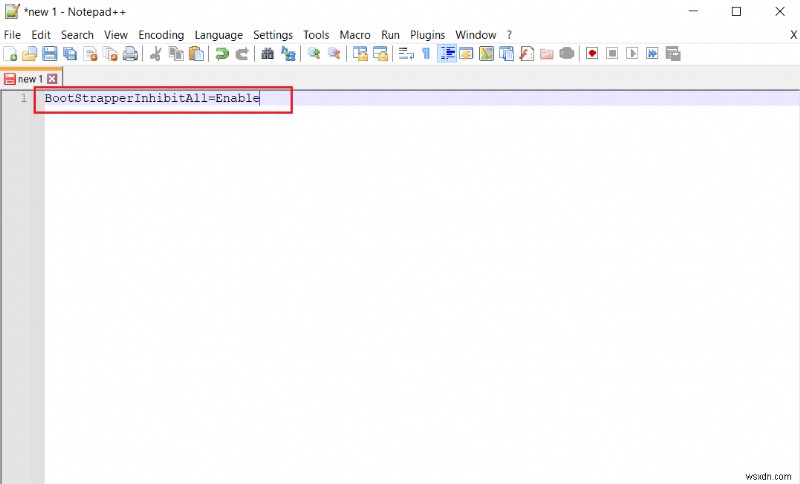Toggle synchronize horizontal scrolling icon
This screenshot has height=484, width=800.
pyautogui.click(x=381, y=54)
